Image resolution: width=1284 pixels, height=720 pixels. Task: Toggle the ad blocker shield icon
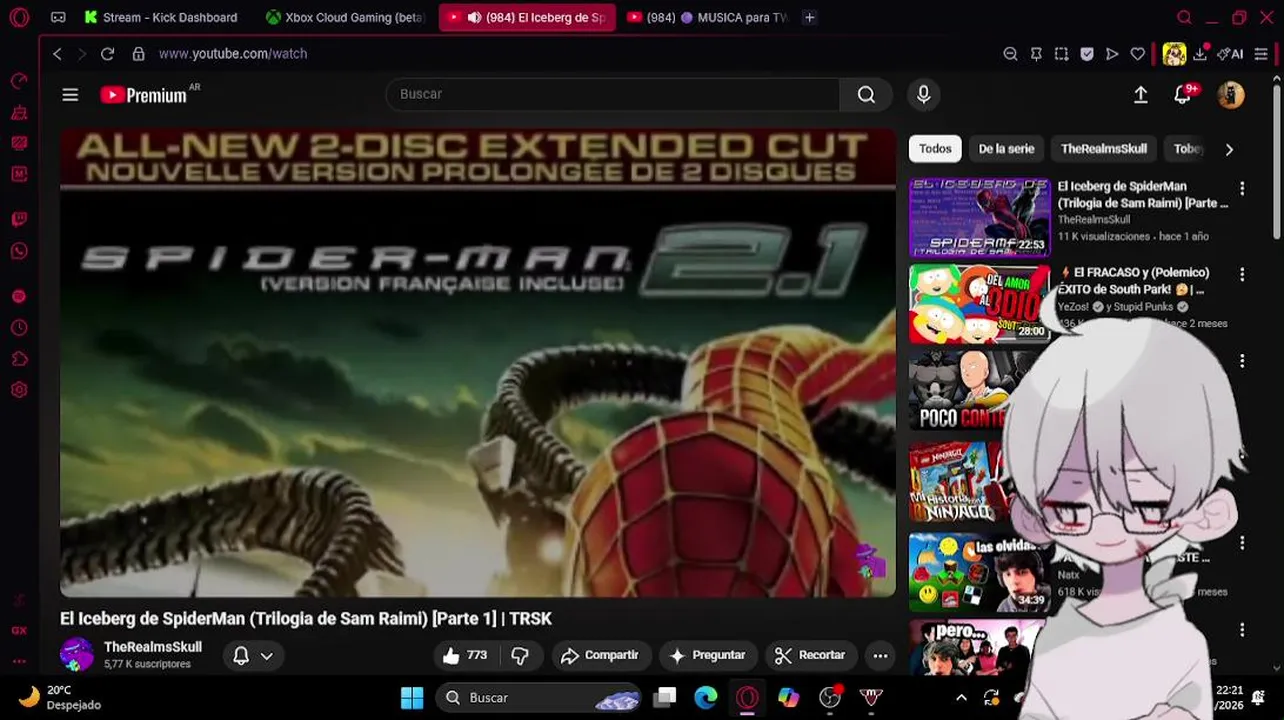click(1087, 54)
